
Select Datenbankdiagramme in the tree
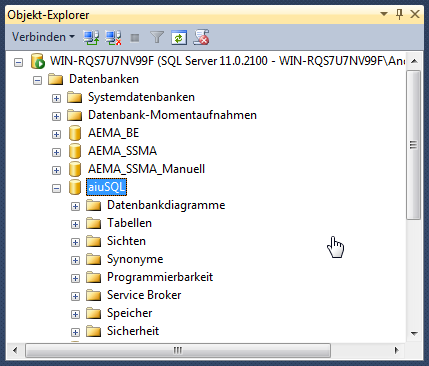[166, 205]
